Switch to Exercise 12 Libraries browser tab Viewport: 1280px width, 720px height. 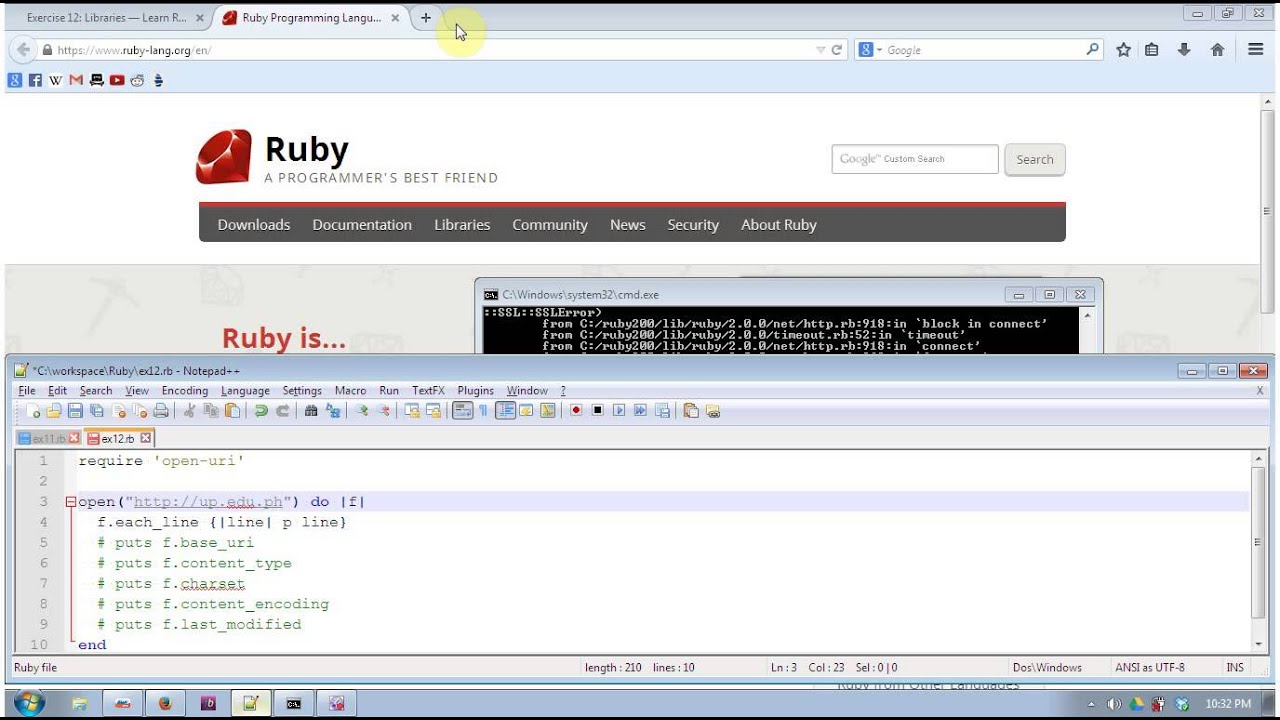tap(106, 18)
